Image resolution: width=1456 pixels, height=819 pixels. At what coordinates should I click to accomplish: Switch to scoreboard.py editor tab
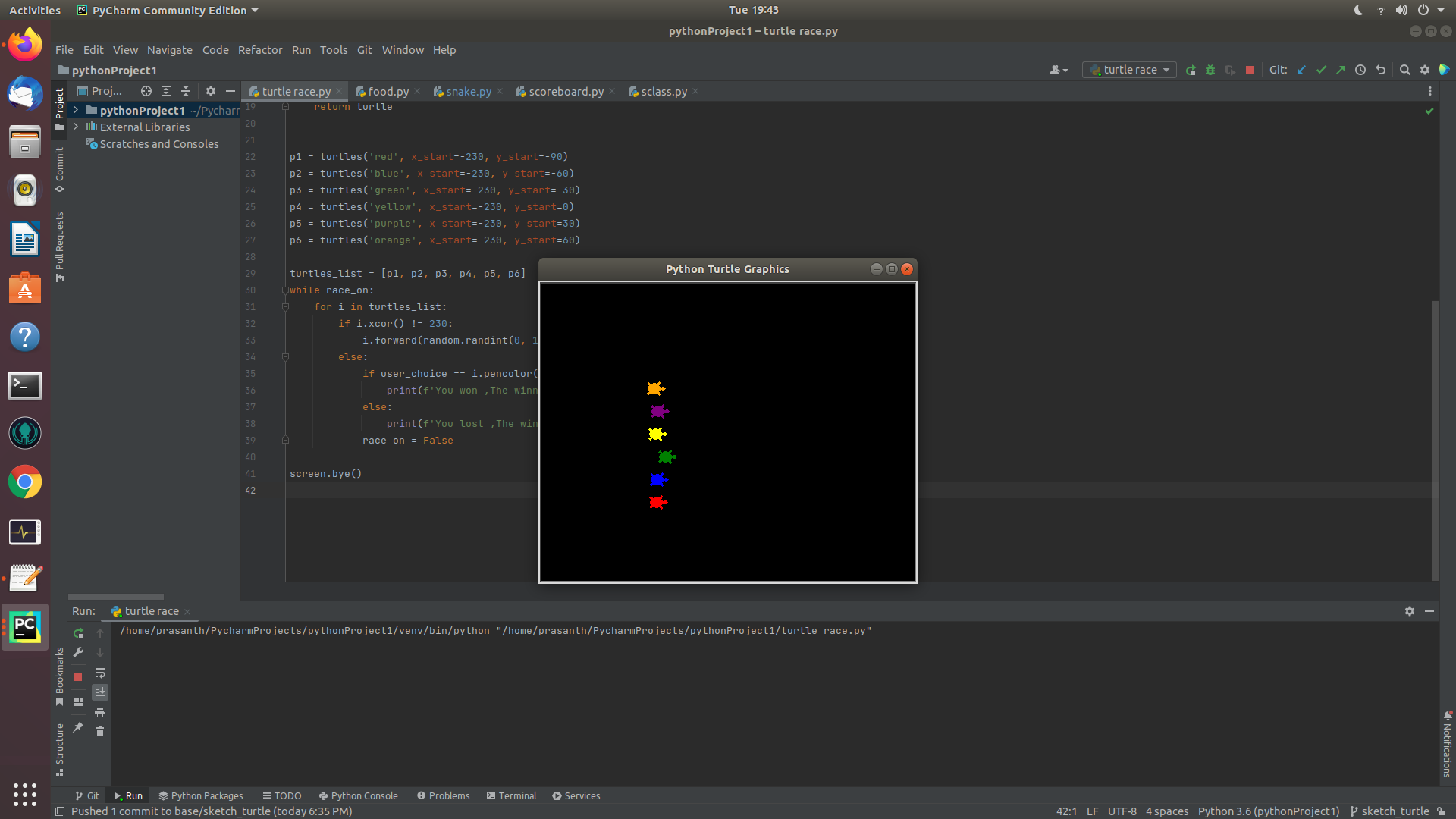[x=566, y=91]
